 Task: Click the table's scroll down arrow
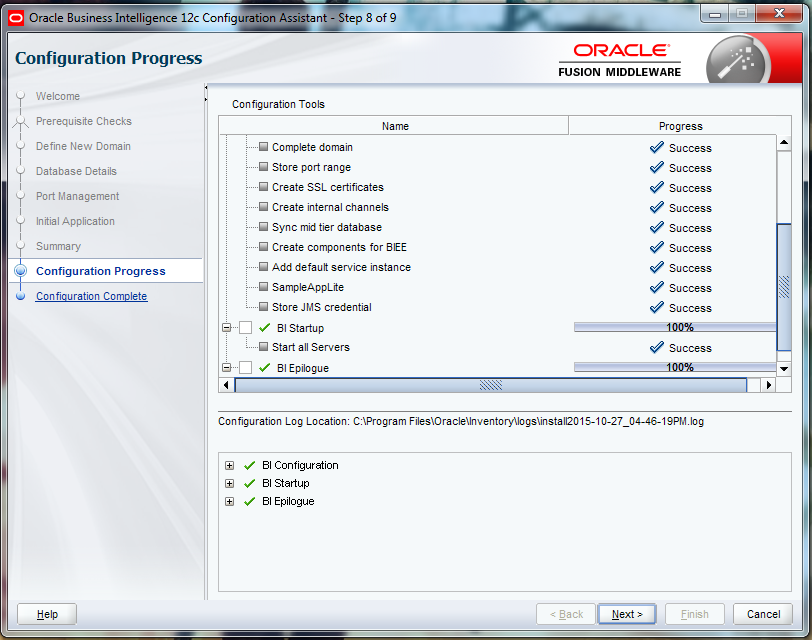784,369
